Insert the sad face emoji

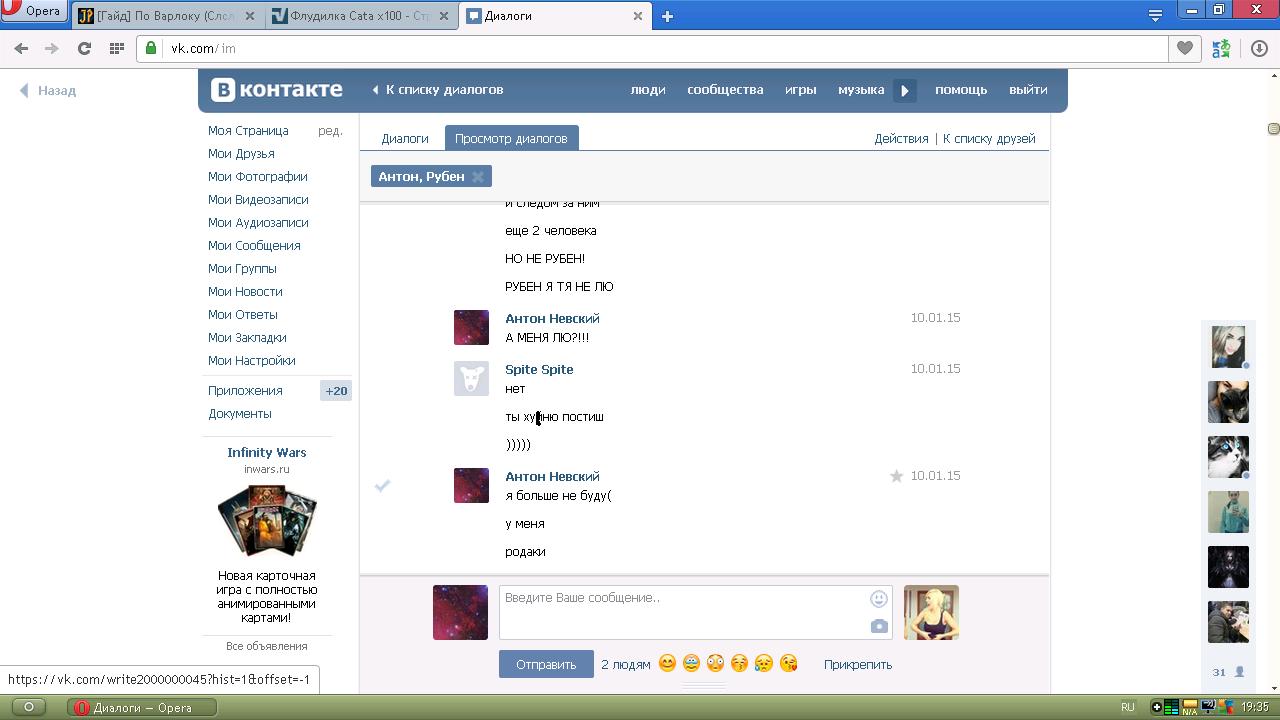tap(764, 663)
